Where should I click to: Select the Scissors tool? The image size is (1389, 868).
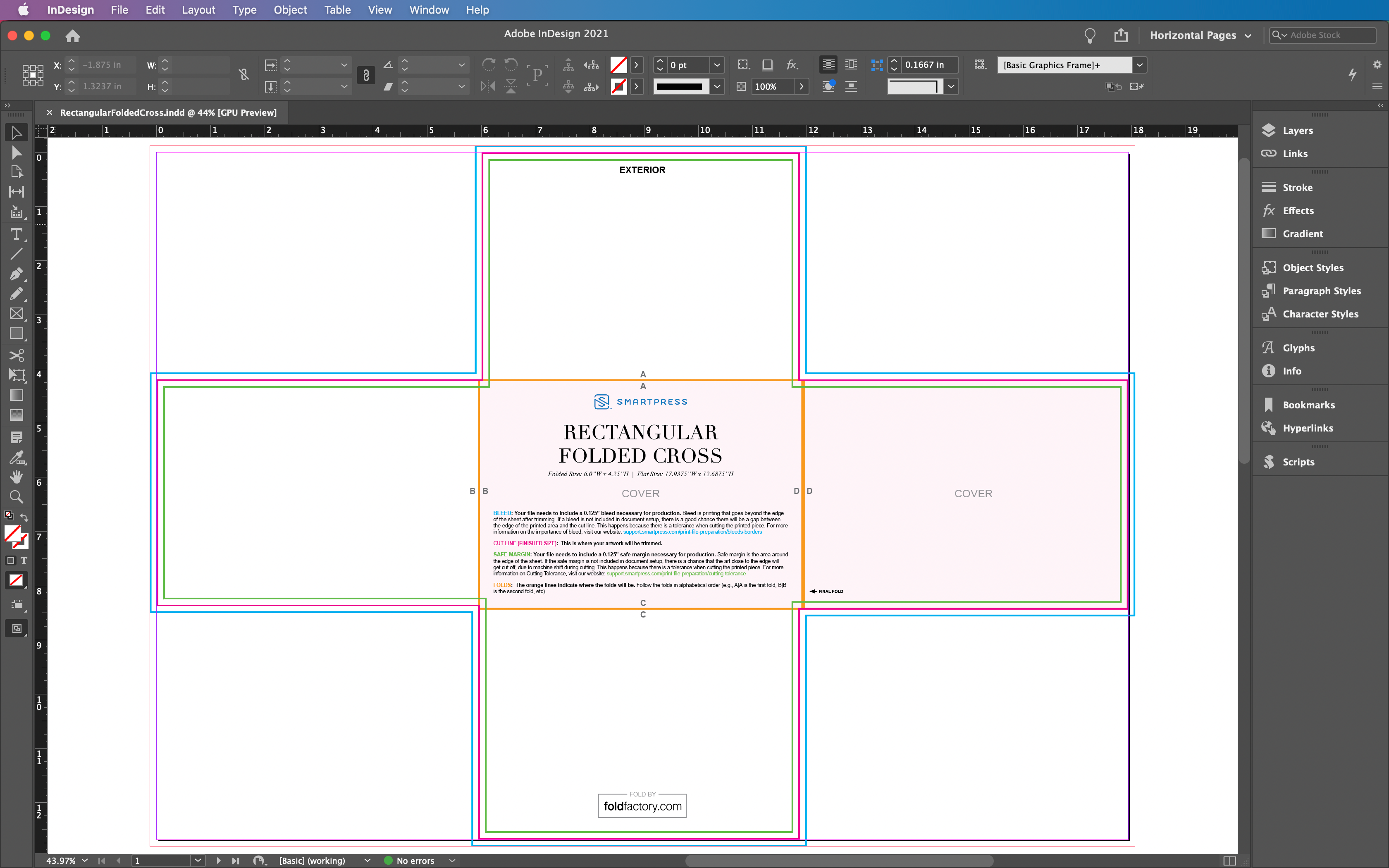[16, 355]
